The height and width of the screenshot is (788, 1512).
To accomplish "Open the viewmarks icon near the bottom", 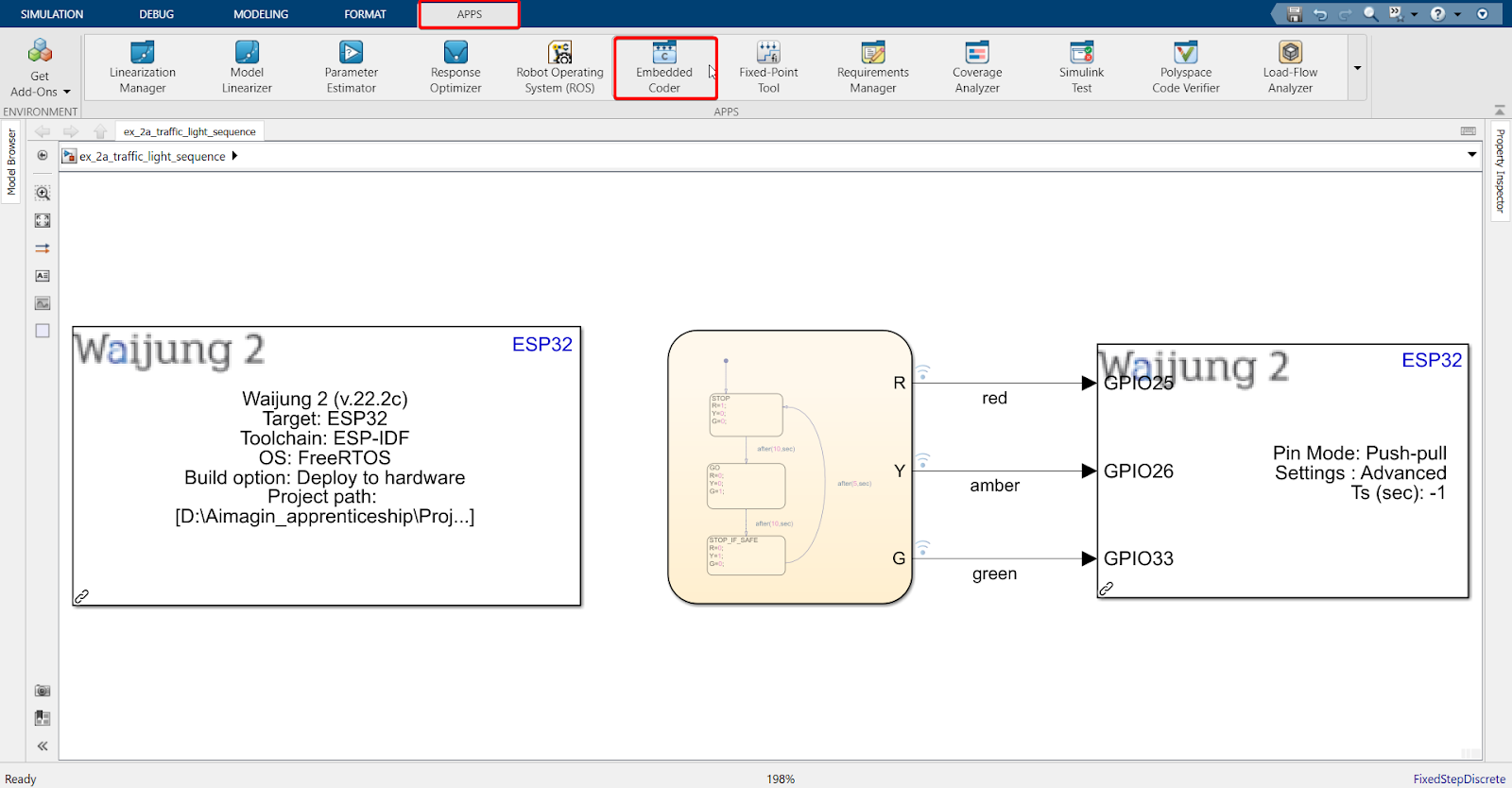I will (x=43, y=718).
